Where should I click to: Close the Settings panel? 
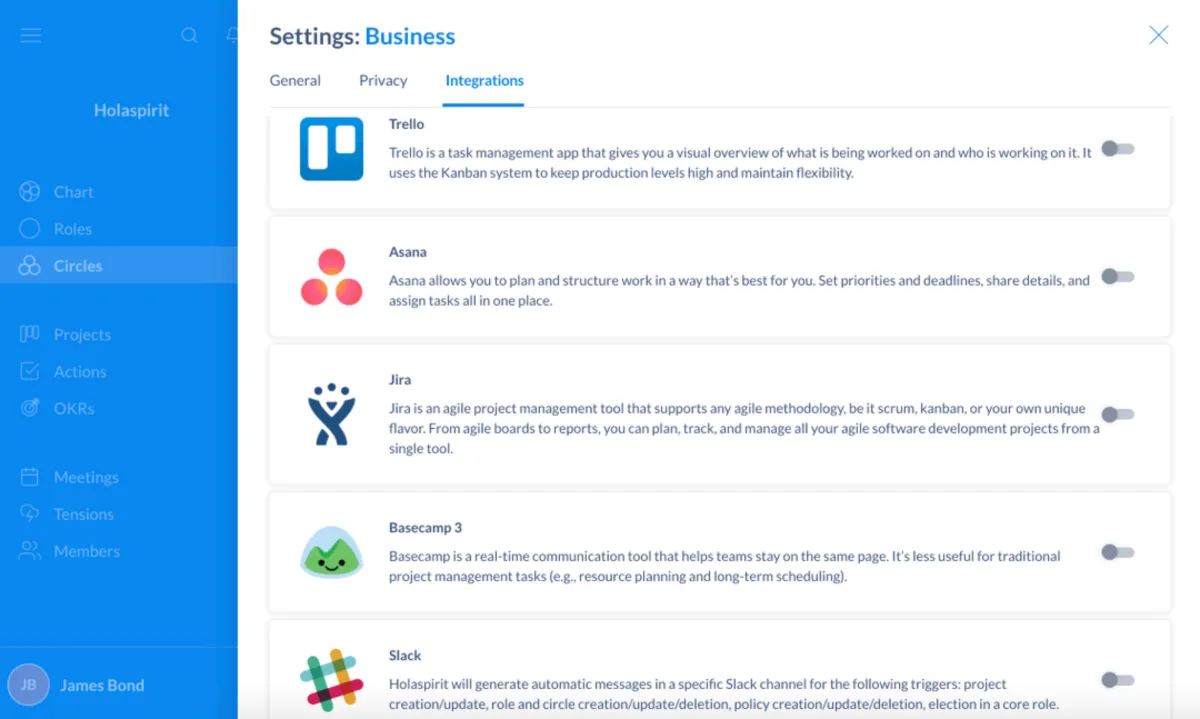click(x=1158, y=36)
